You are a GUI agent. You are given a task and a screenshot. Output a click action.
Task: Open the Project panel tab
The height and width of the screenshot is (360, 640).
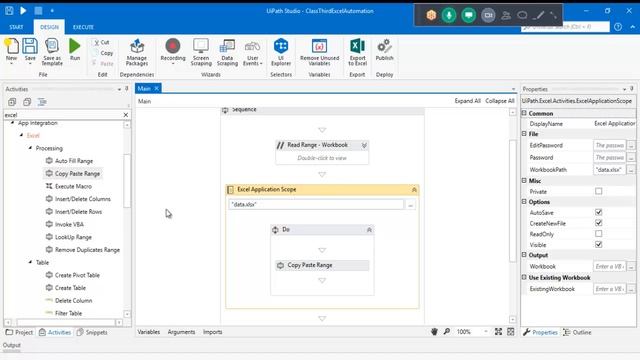point(19,332)
